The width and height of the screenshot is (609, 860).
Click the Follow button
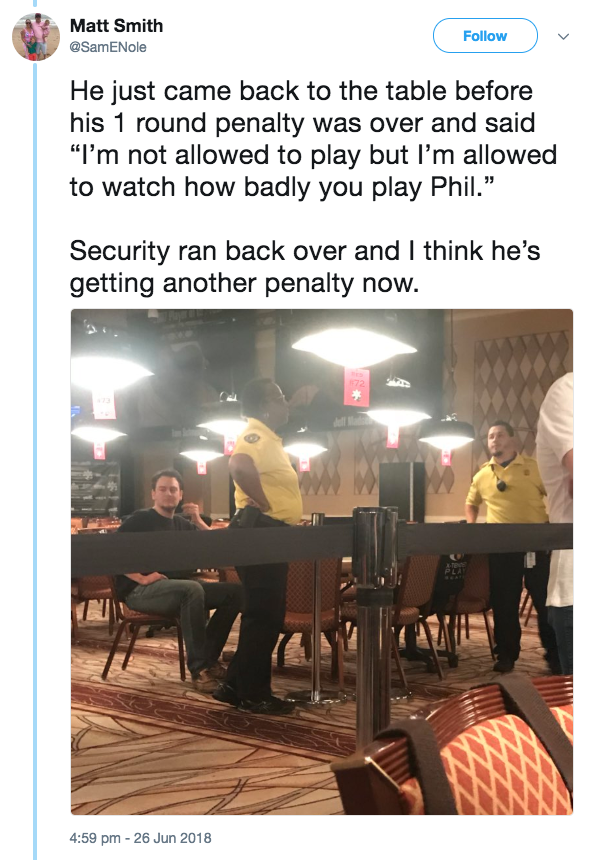point(485,36)
